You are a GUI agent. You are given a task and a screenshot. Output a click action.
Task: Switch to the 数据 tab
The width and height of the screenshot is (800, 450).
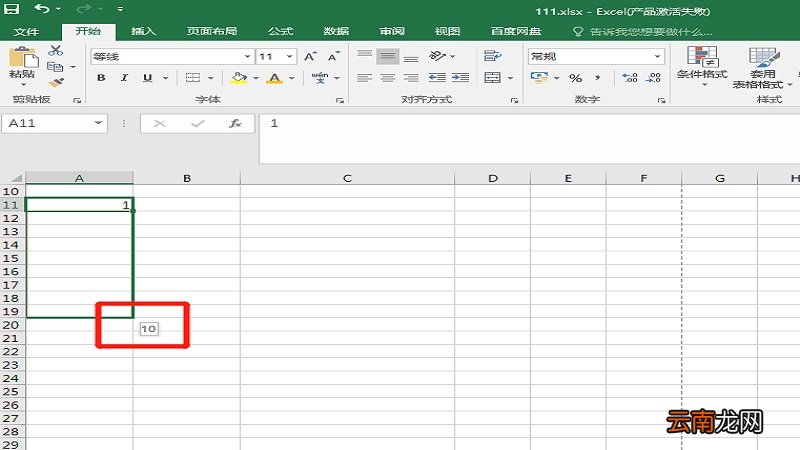click(x=336, y=31)
